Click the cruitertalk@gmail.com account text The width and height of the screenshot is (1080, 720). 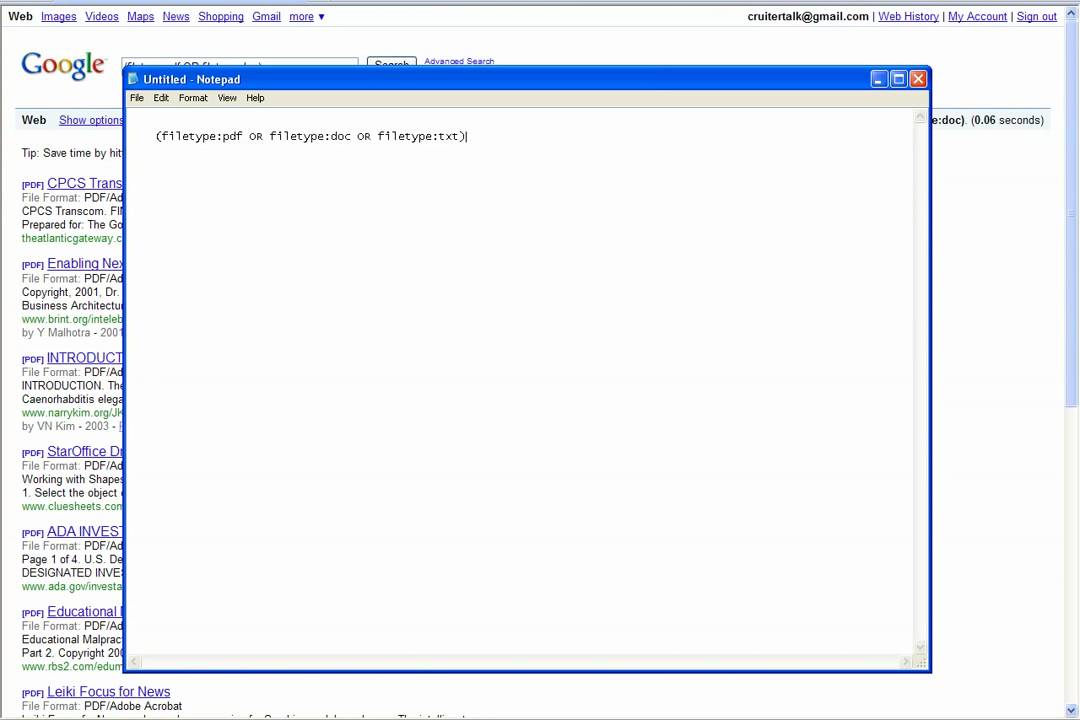point(808,17)
